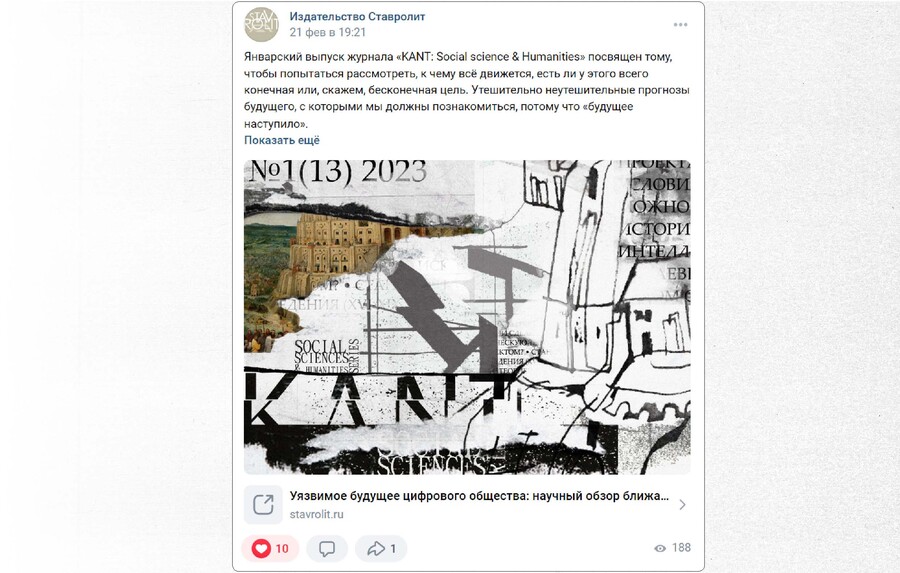900x573 pixels.
Task: Click the share count number 1
Action: tap(393, 549)
